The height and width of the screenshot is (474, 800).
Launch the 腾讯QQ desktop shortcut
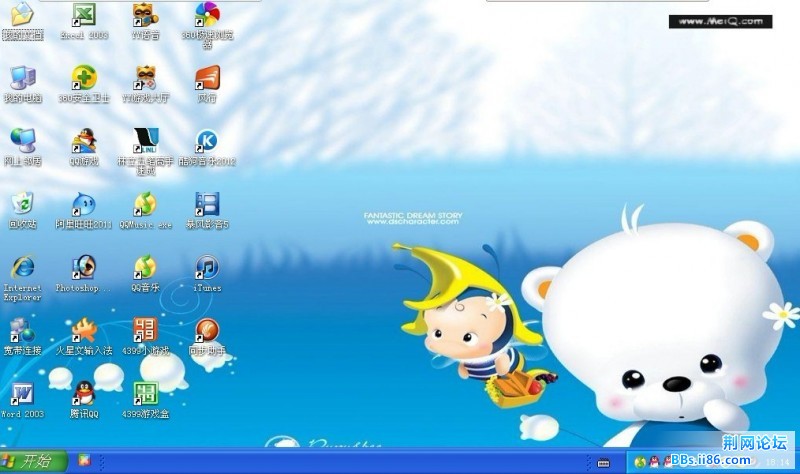[x=84, y=393]
